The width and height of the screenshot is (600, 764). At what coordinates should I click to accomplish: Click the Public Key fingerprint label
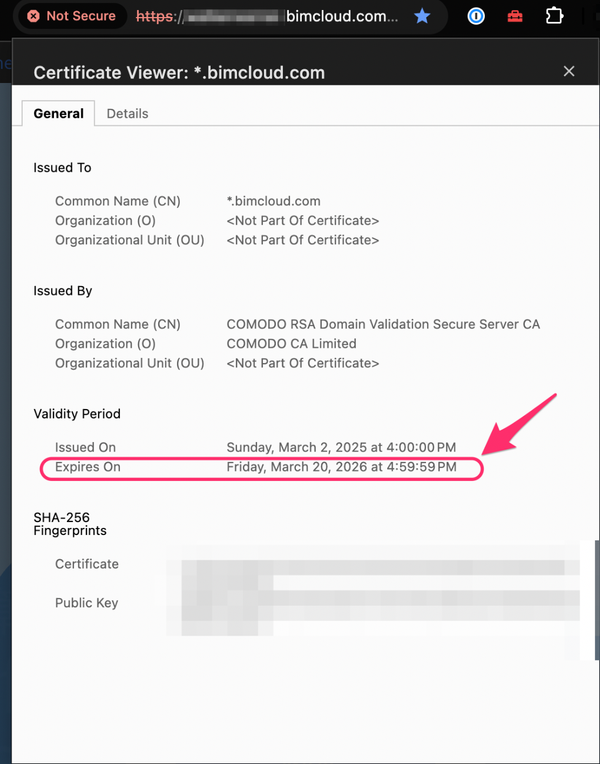pyautogui.click(x=87, y=603)
